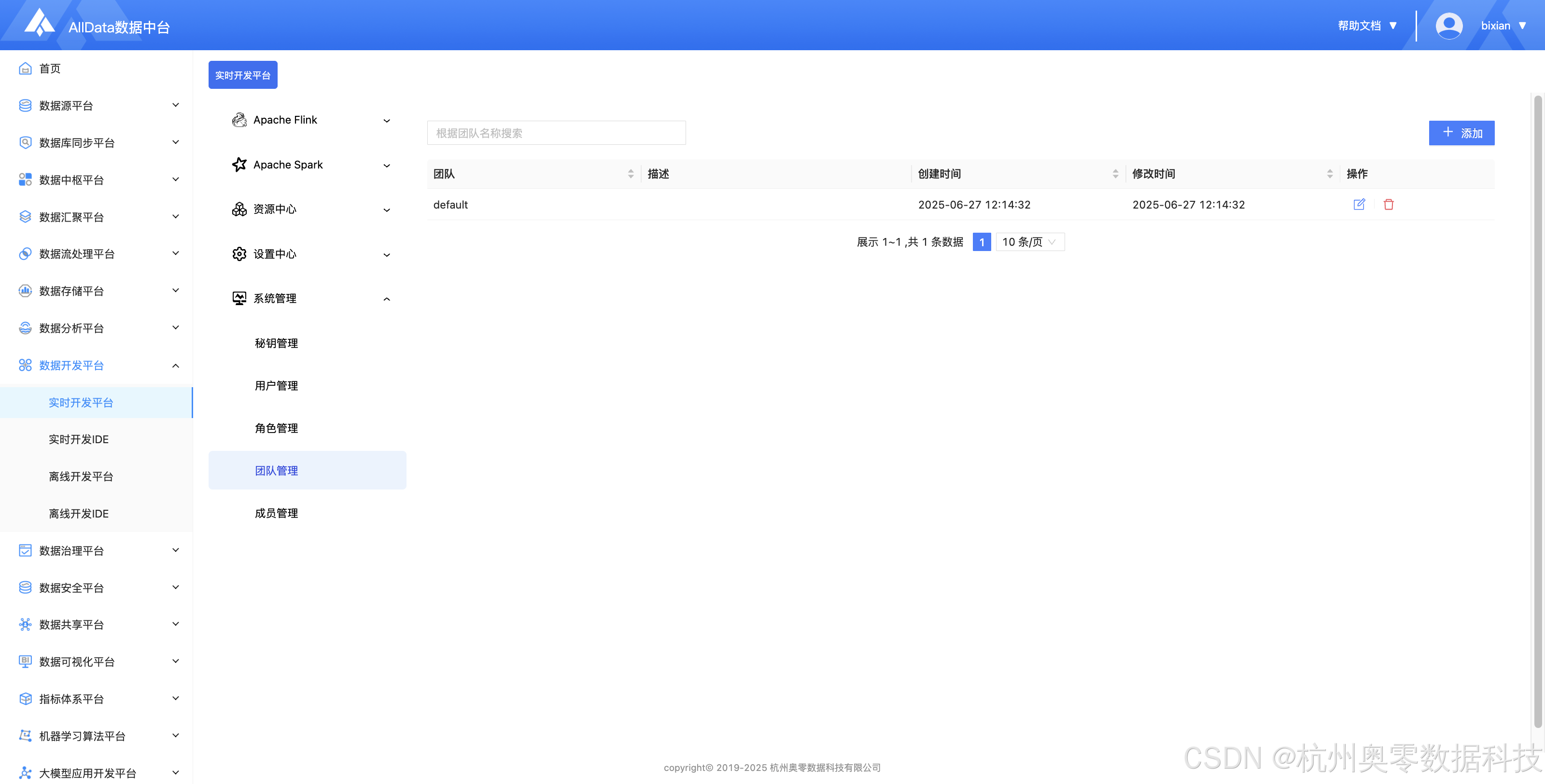
Task: Toggle sort on 创建时间 column
Action: click(x=1116, y=174)
